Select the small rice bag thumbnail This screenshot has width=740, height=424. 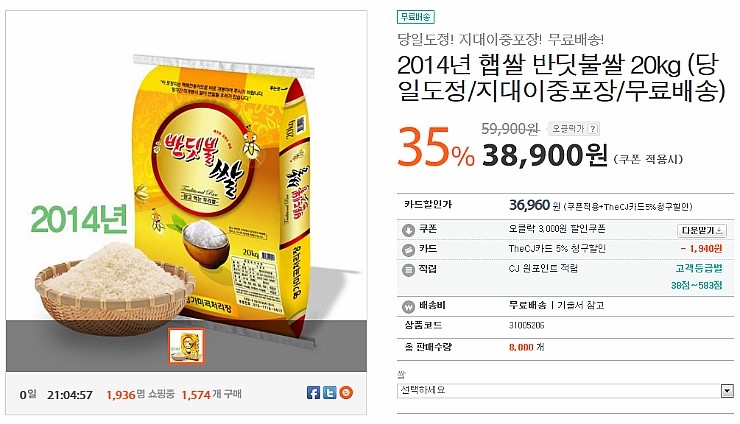(x=186, y=346)
